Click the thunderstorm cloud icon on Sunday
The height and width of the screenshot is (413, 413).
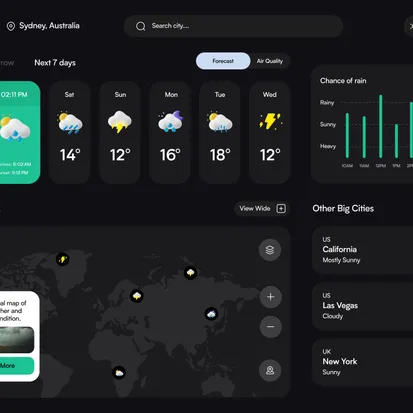[x=120, y=122]
